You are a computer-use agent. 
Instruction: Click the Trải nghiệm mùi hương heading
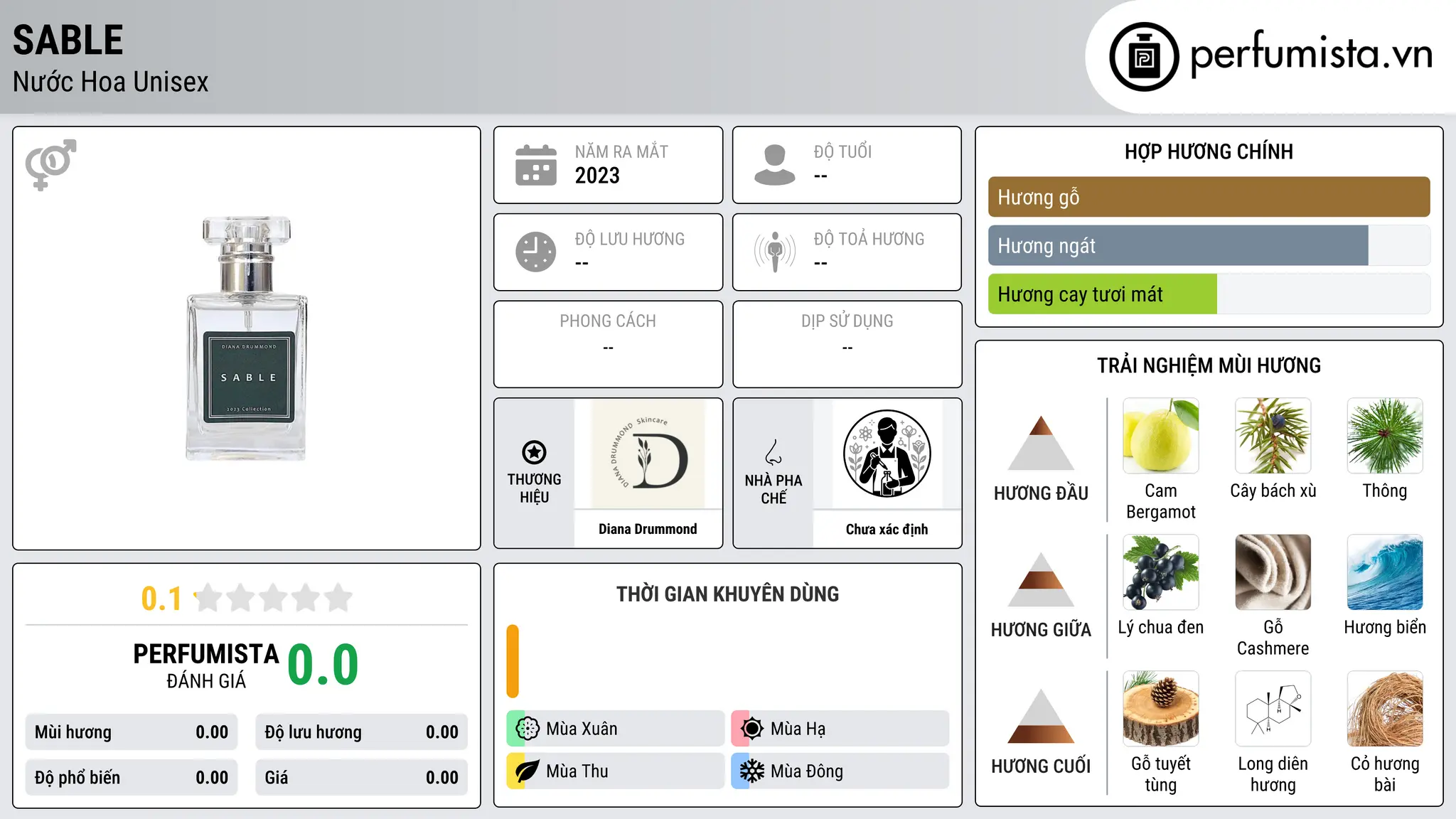[x=1209, y=365]
